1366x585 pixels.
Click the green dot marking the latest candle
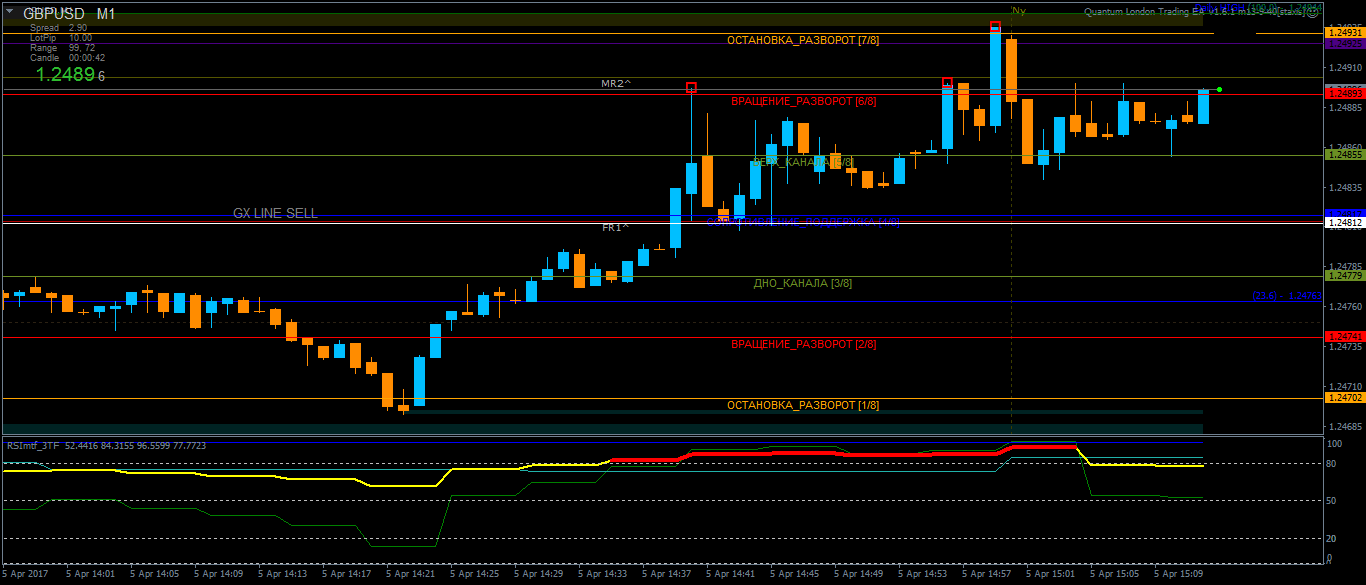[x=1219, y=90]
